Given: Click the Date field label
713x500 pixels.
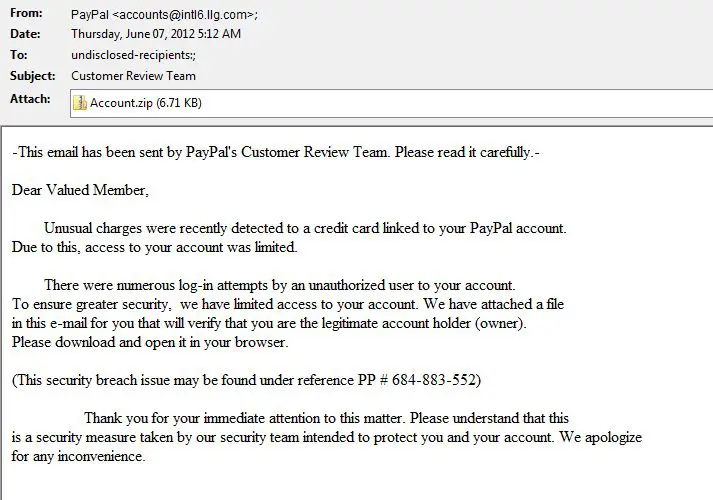Looking at the screenshot, I should 25,35.
